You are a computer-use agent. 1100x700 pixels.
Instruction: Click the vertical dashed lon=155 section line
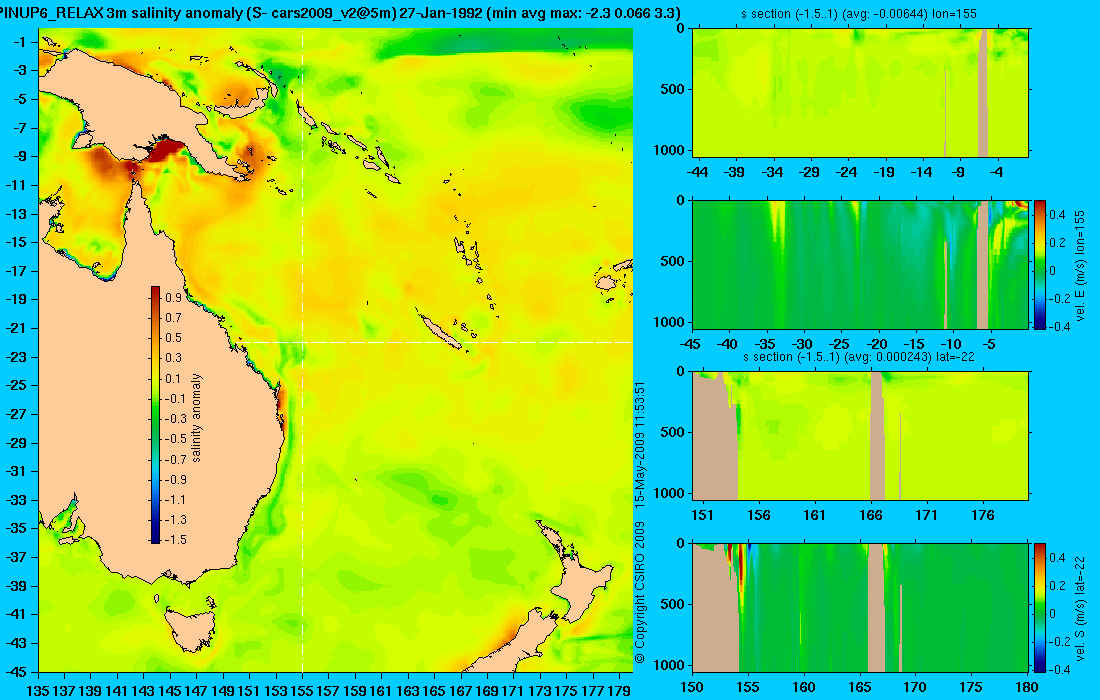pyautogui.click(x=302, y=351)
